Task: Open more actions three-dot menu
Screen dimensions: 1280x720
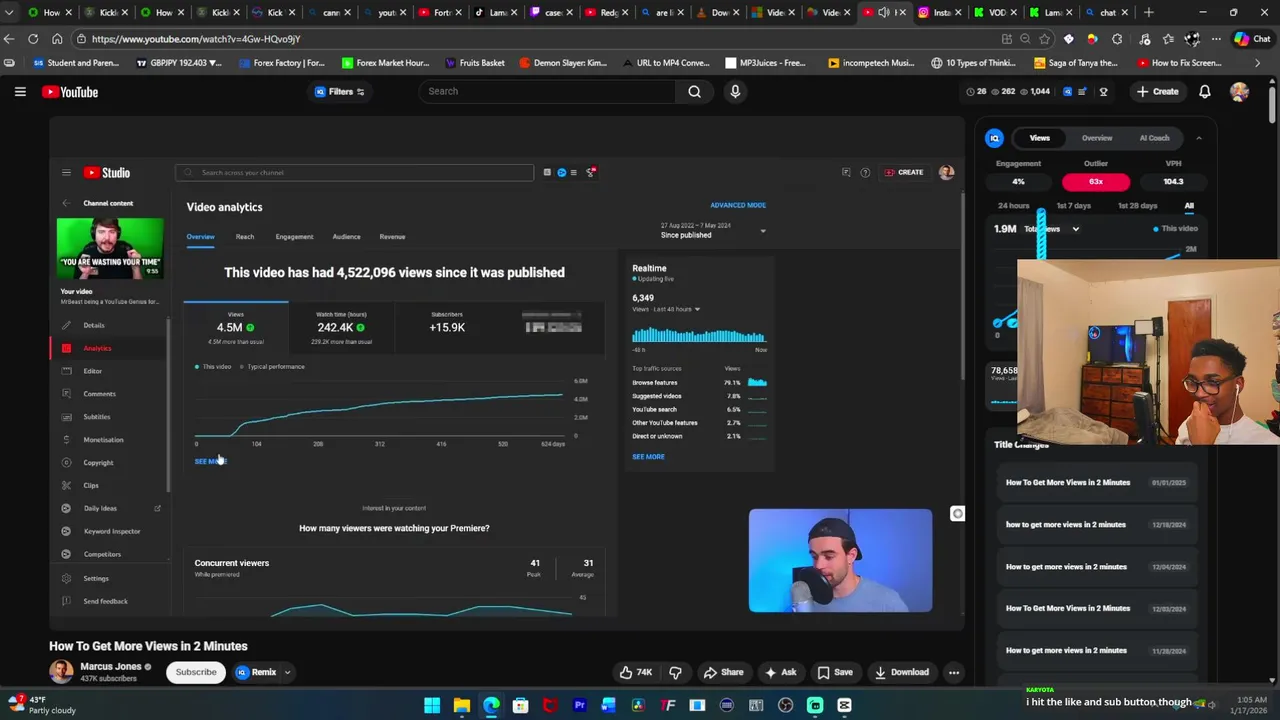Action: pyautogui.click(x=954, y=672)
